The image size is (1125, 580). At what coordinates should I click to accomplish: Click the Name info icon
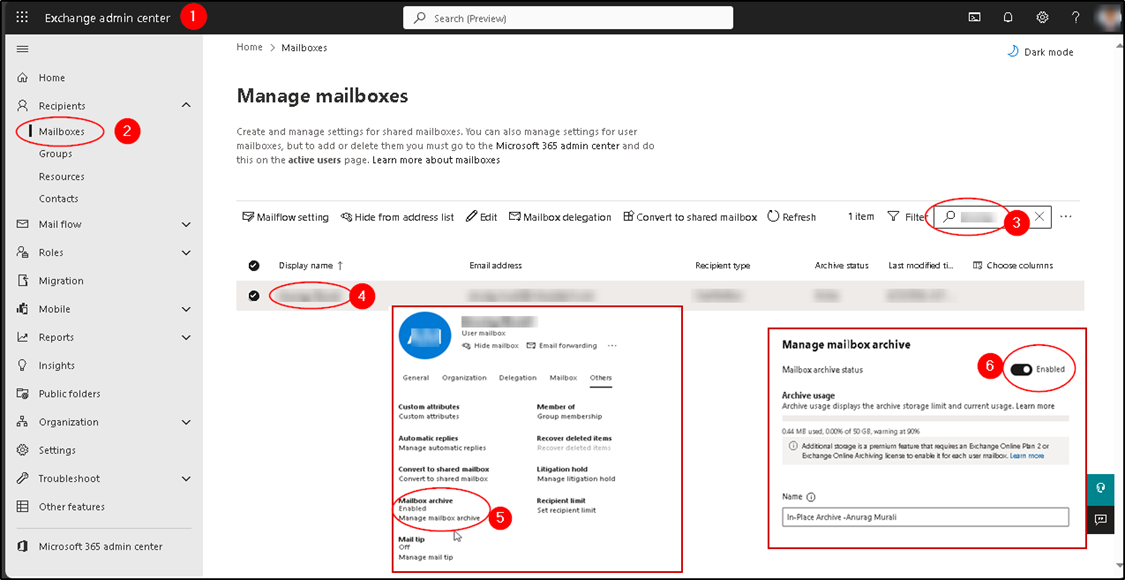(811, 496)
